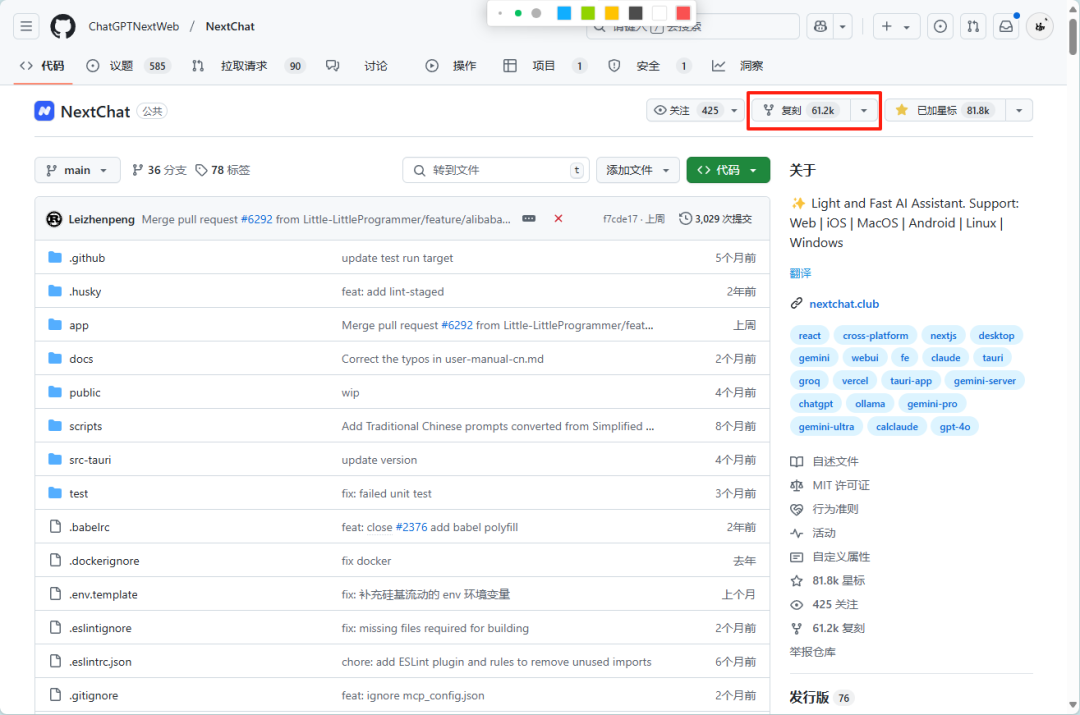Viewport: 1080px width, 715px height.
Task: Open the .github folder
Action: [x=87, y=258]
